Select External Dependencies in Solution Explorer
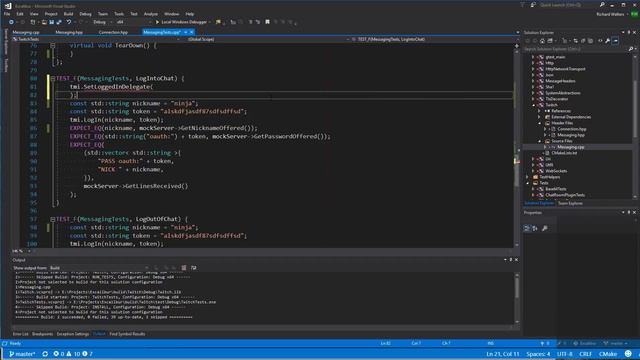Image resolution: width=640 pixels, height=360 pixels. click(571, 117)
